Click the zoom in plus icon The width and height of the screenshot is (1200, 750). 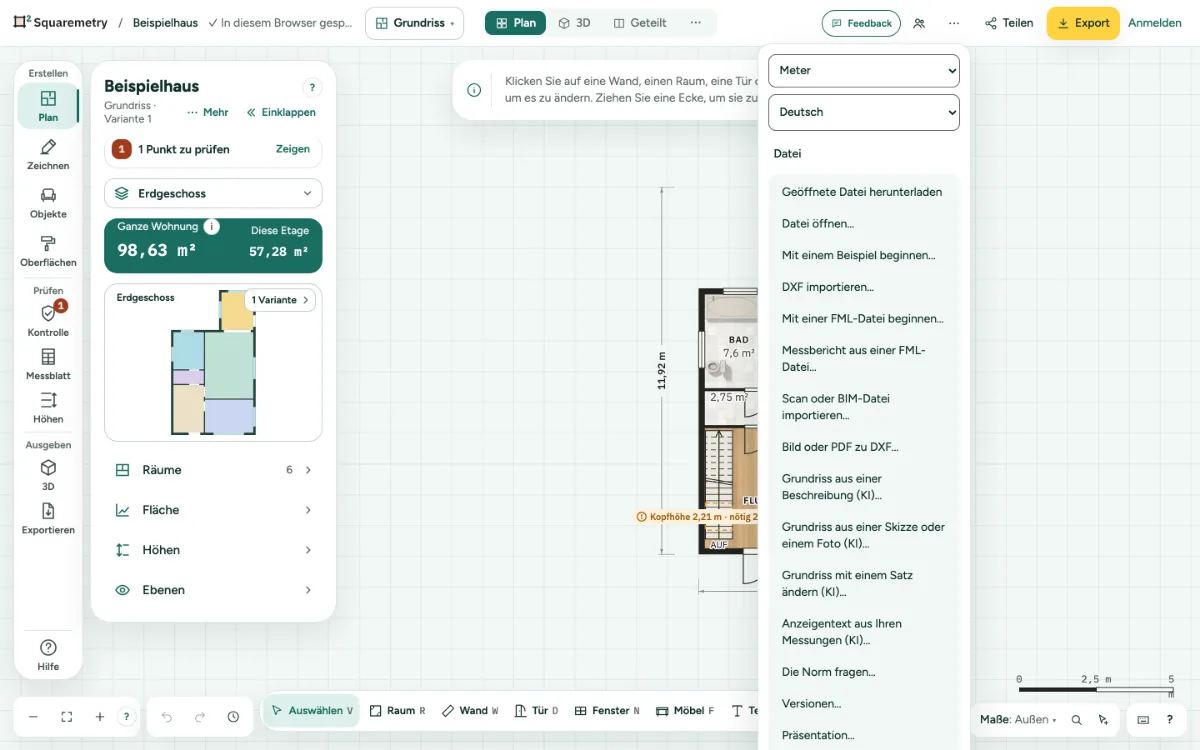point(100,717)
